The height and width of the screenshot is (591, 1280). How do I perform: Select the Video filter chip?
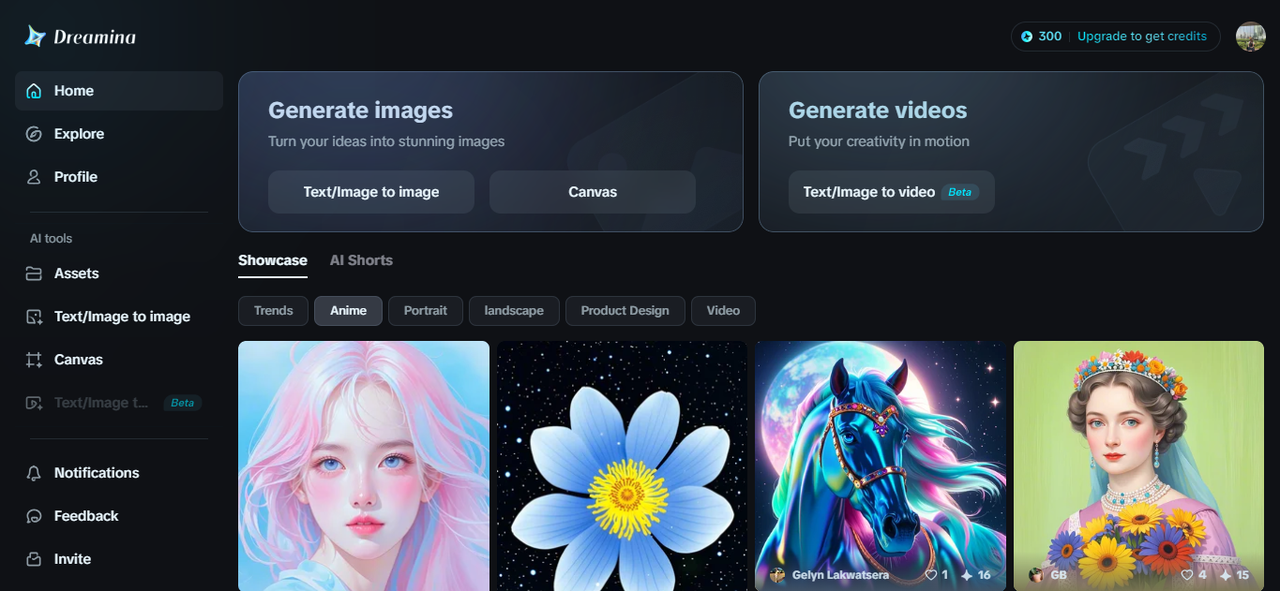tap(723, 311)
